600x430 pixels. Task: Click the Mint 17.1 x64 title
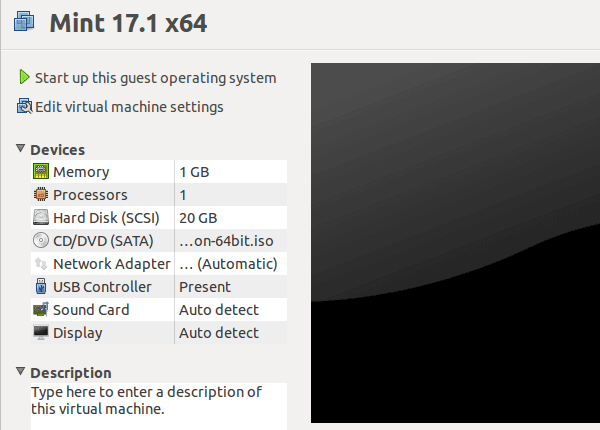click(x=128, y=23)
